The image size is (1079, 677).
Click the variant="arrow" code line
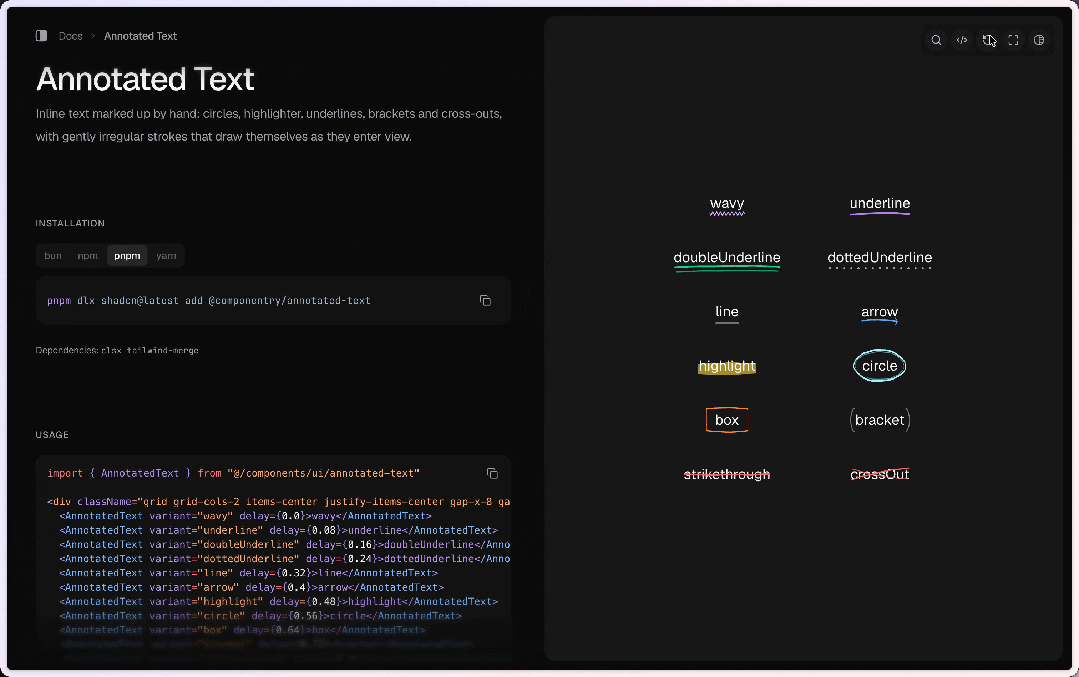(x=252, y=588)
